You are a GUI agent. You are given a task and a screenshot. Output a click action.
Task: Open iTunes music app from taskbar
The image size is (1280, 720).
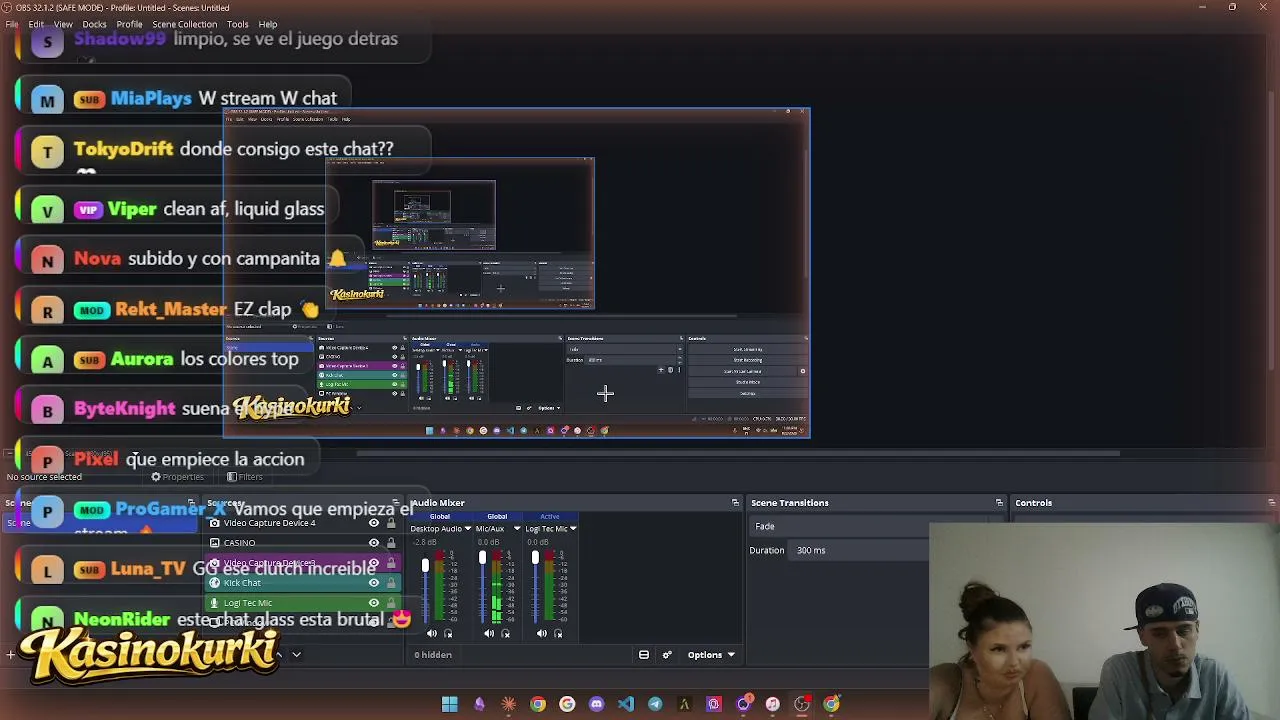[772, 704]
